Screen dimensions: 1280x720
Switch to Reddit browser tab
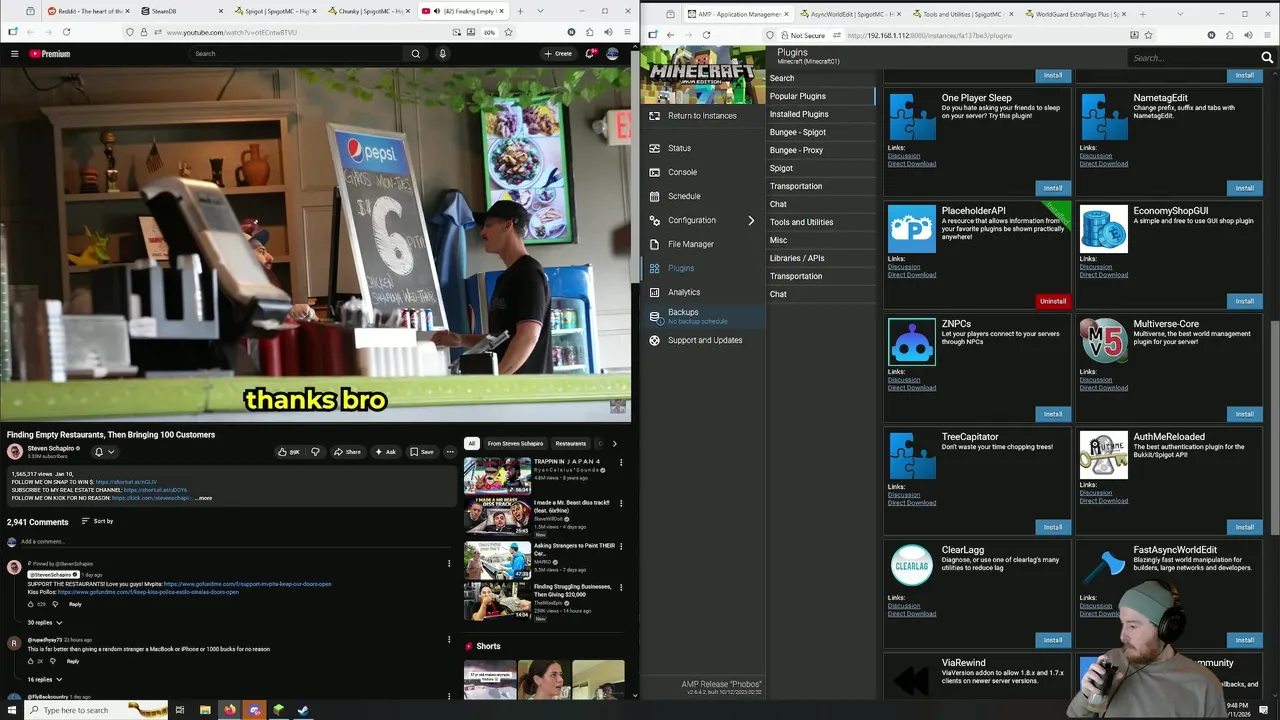(88, 11)
